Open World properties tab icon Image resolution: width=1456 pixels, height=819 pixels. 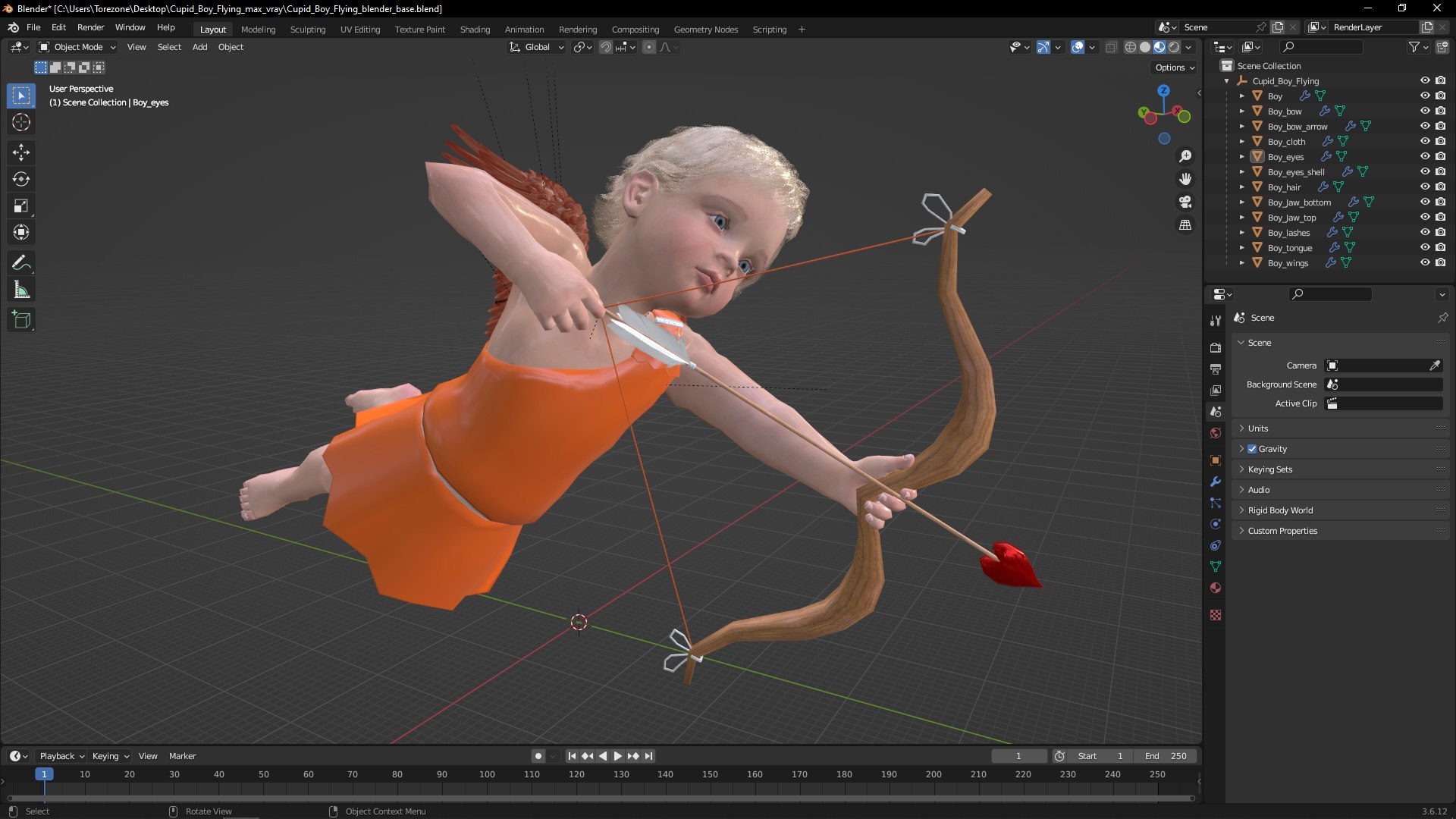point(1216,433)
